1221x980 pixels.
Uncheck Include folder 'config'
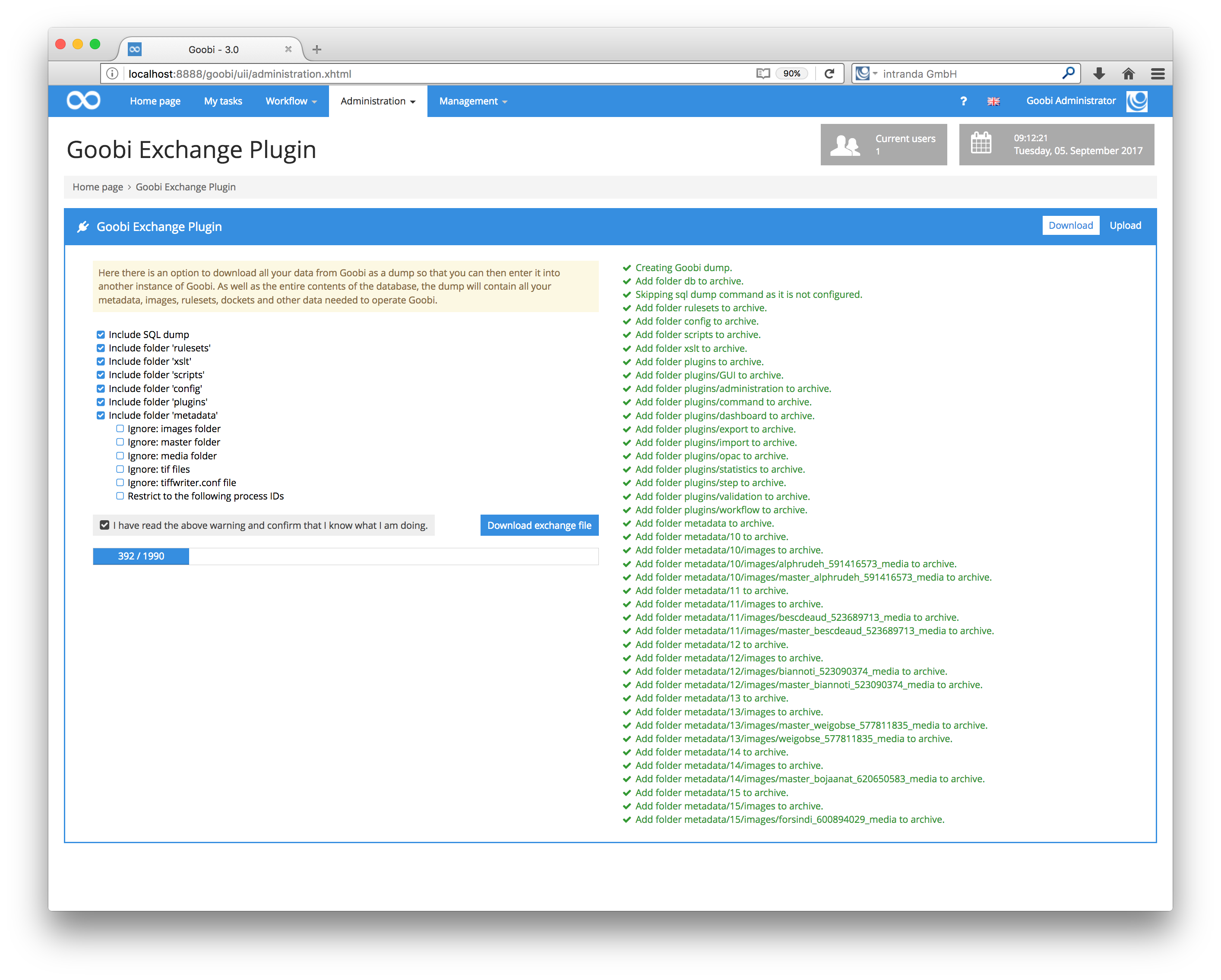(x=101, y=389)
